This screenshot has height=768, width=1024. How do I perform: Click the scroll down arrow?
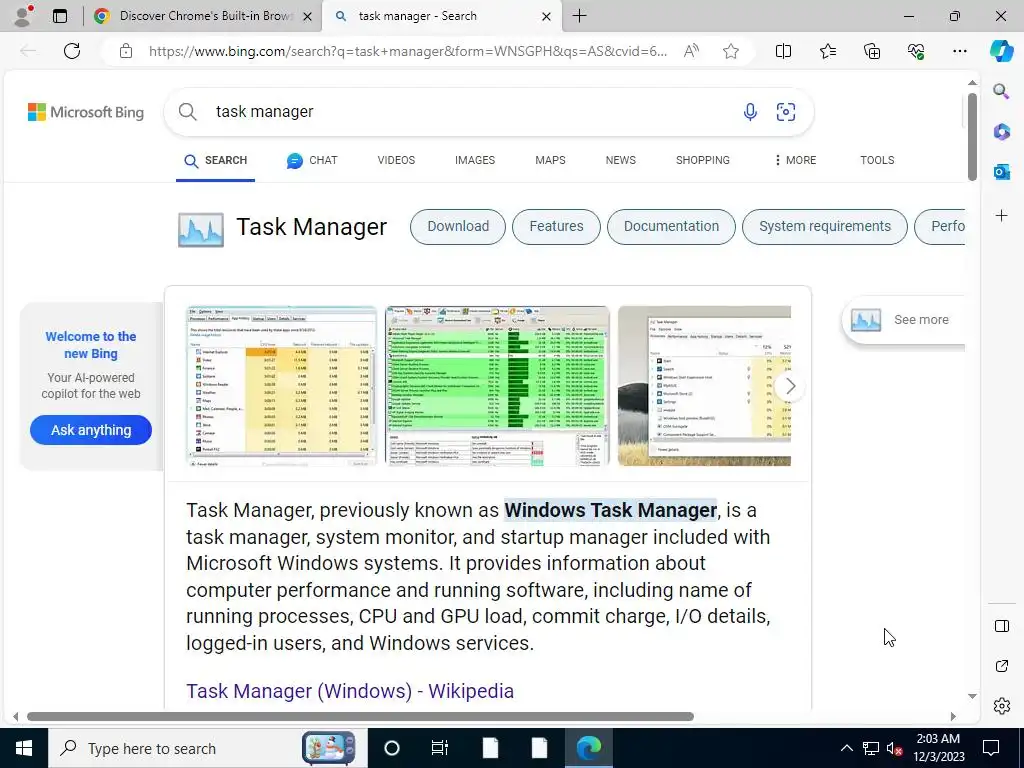point(972,696)
